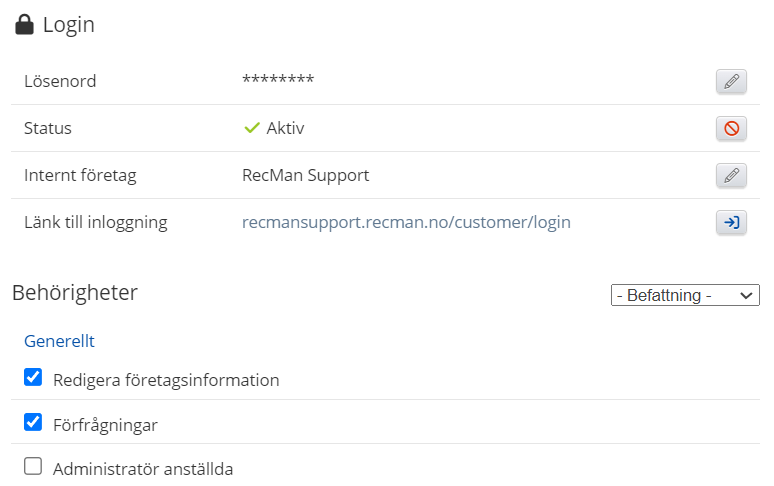
Task: Click the Aktiv status text
Action: coord(285,128)
